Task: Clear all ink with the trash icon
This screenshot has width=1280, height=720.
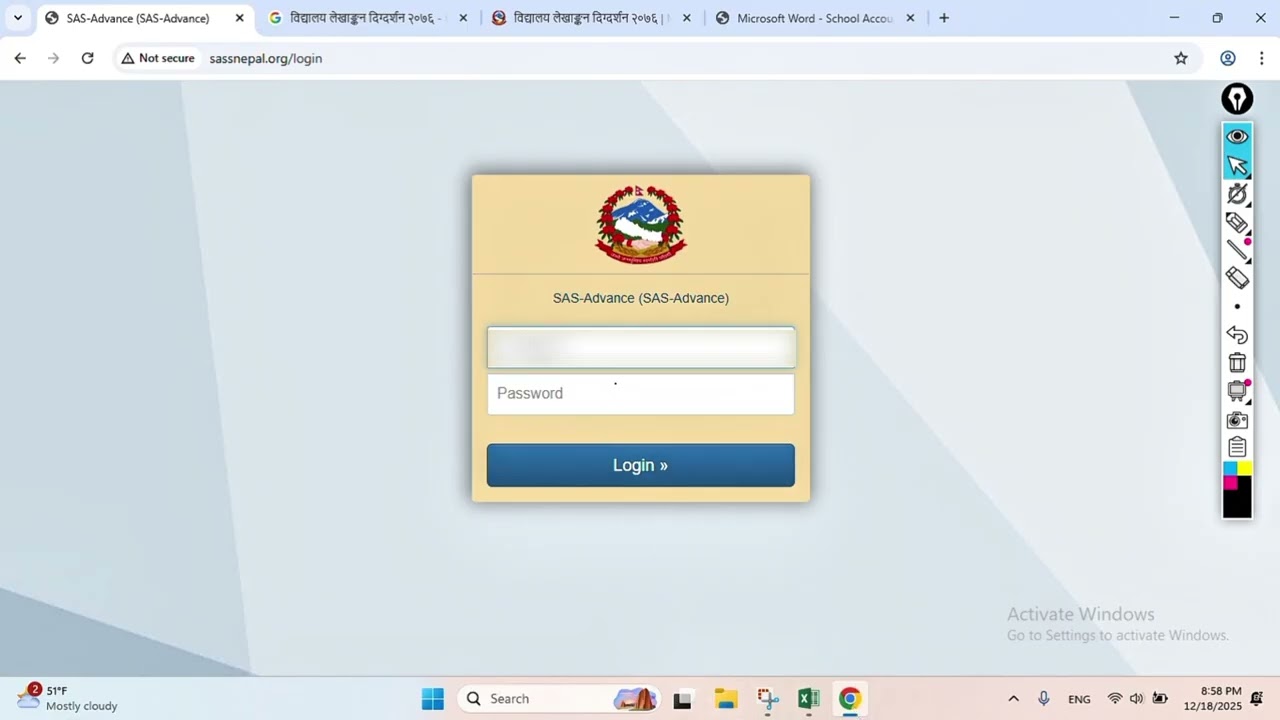Action: 1237,363
